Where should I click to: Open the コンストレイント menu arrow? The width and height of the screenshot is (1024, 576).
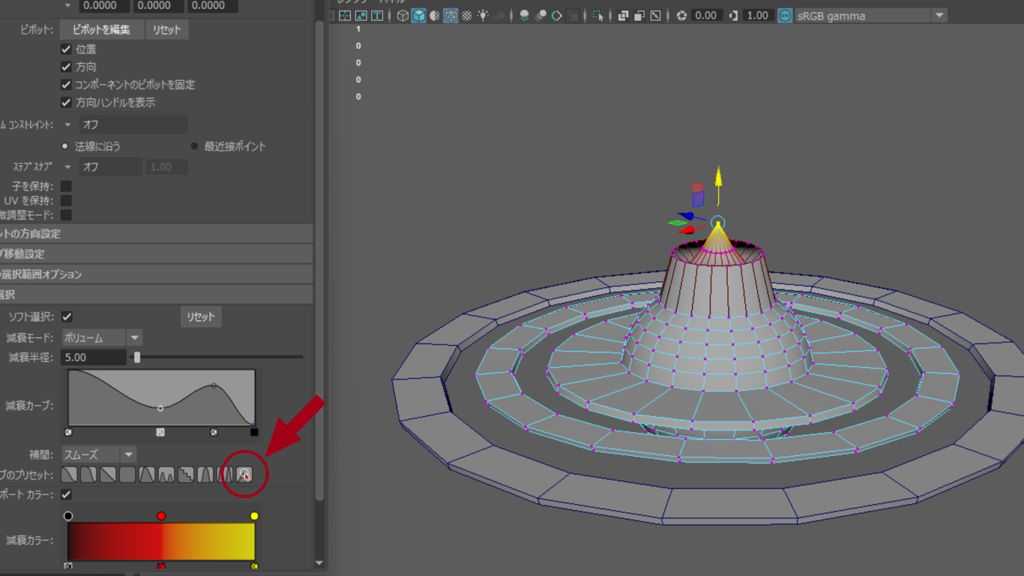pyautogui.click(x=67, y=124)
